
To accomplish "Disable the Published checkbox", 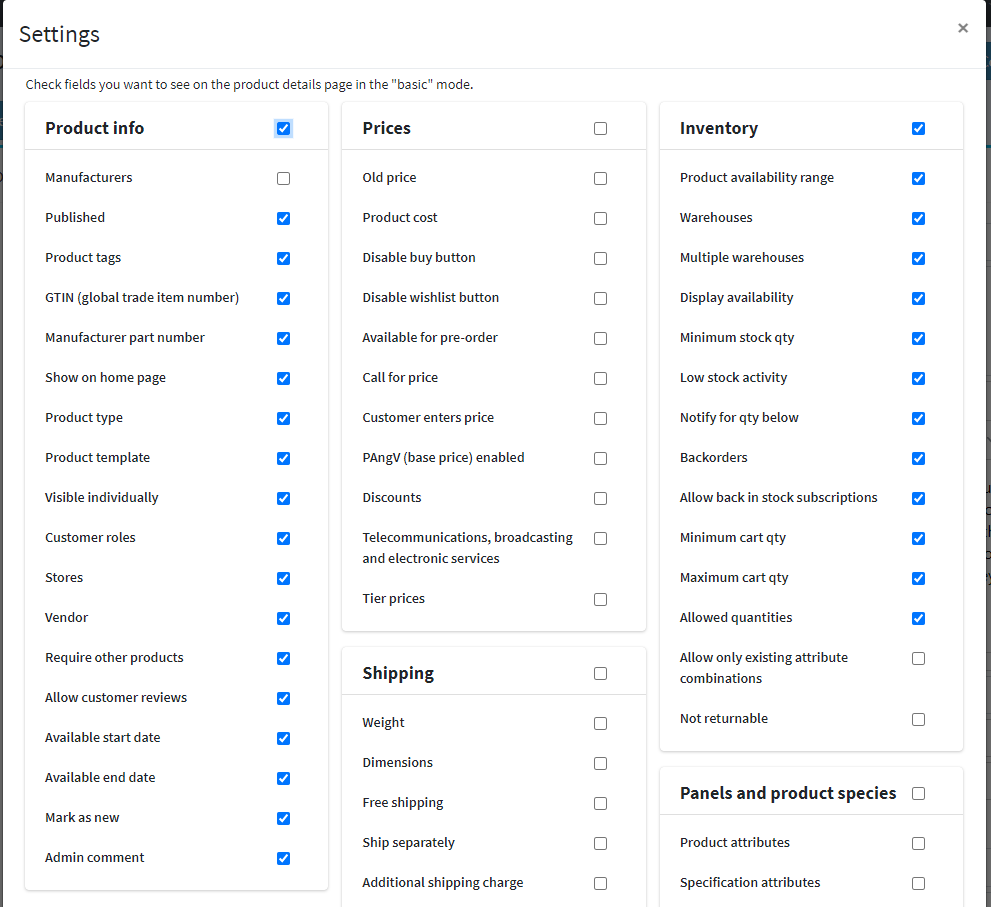I will pos(283,218).
